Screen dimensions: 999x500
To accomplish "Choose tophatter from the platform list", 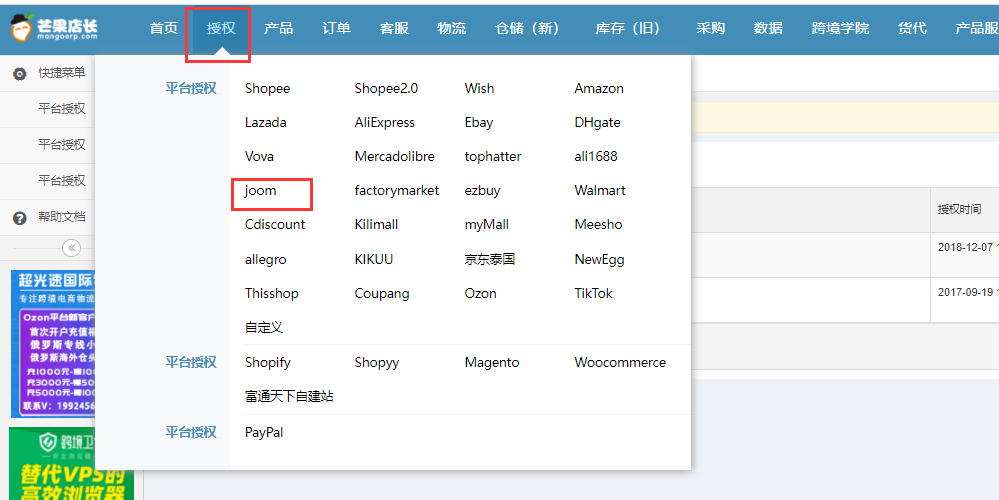I will click(x=493, y=156).
